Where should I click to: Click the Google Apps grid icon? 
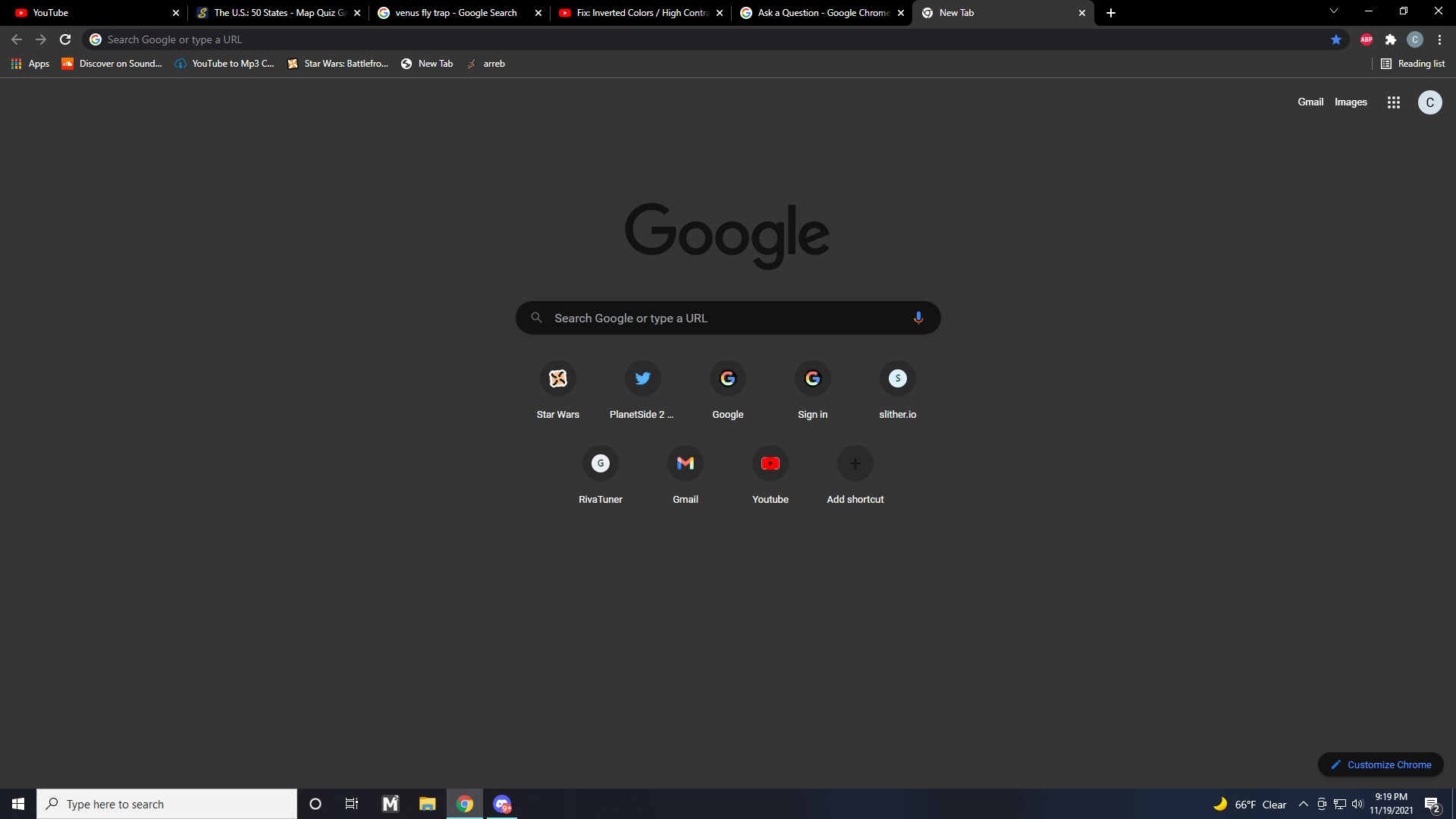(1393, 102)
